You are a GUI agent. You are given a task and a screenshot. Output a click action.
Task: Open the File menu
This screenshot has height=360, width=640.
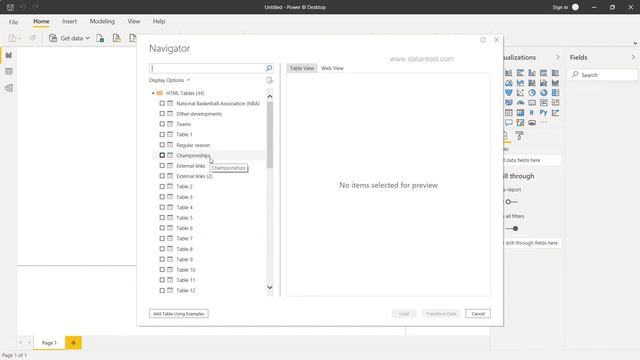click(13, 22)
